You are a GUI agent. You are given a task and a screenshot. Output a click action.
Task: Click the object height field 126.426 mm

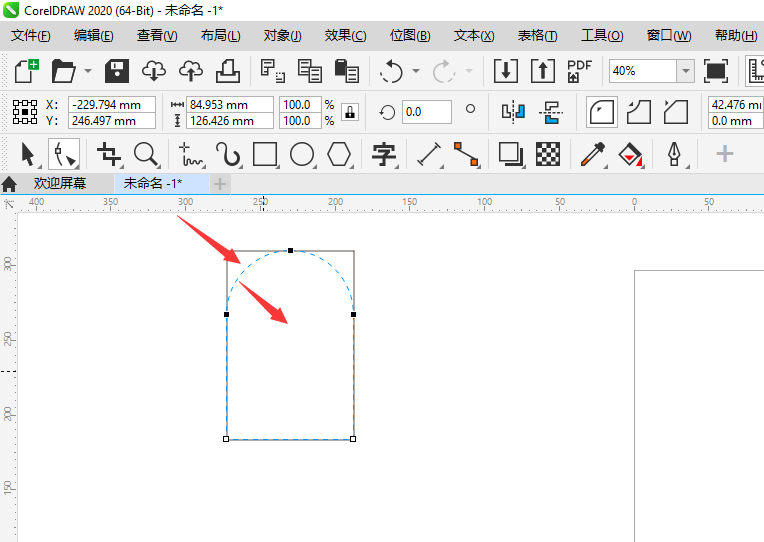click(229, 120)
